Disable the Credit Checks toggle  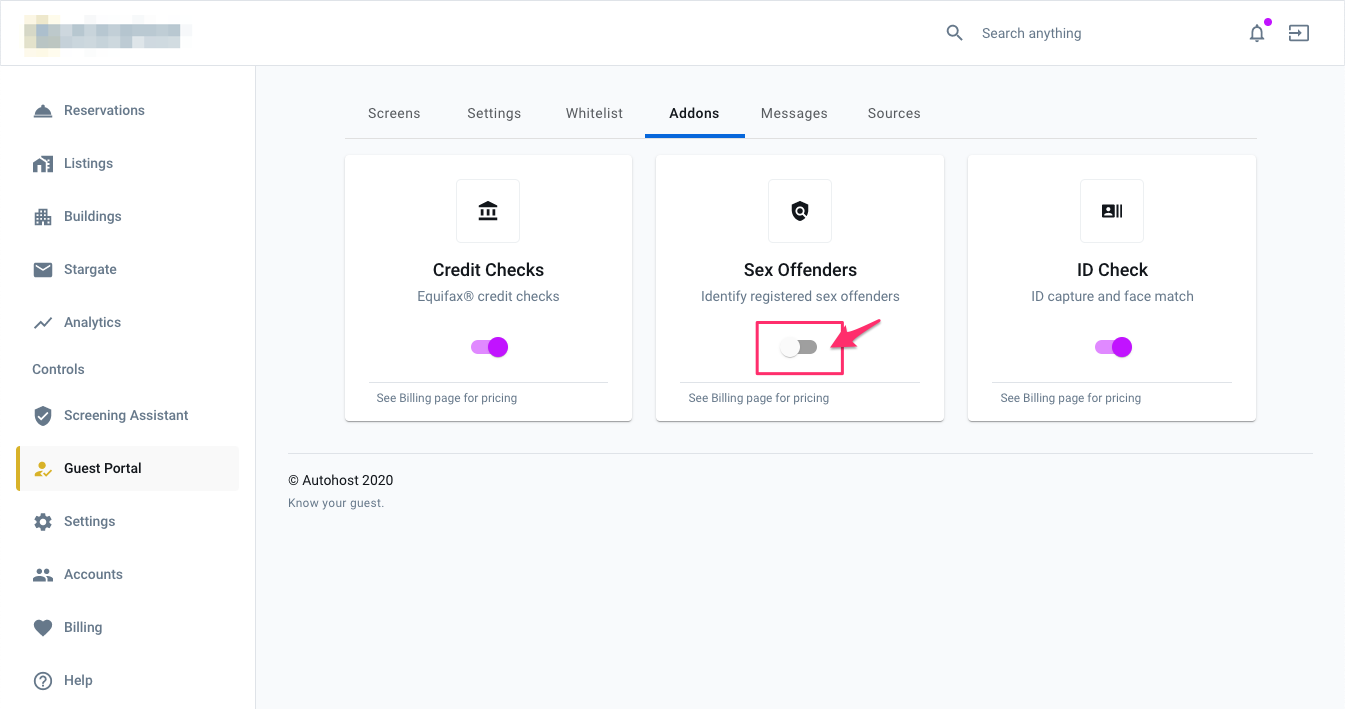(x=488, y=346)
